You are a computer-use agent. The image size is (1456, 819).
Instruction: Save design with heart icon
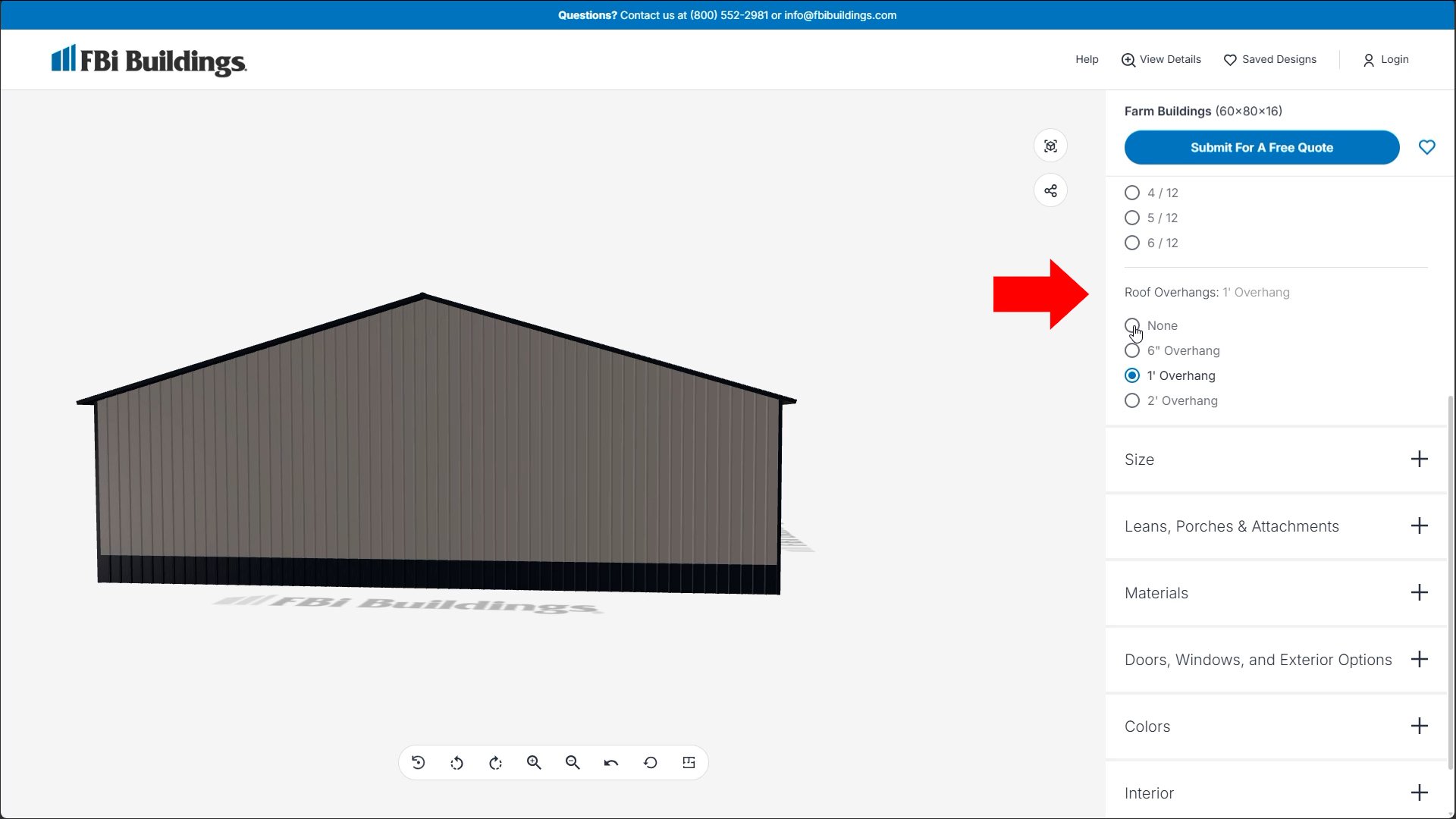[1426, 147]
